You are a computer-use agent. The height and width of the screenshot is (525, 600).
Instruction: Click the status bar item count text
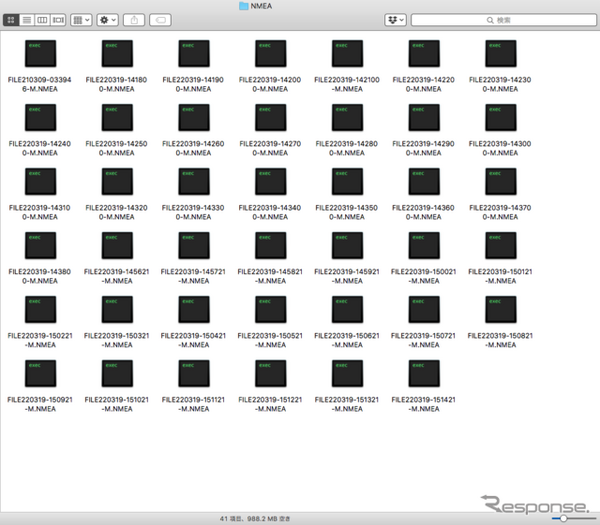click(x=255, y=519)
